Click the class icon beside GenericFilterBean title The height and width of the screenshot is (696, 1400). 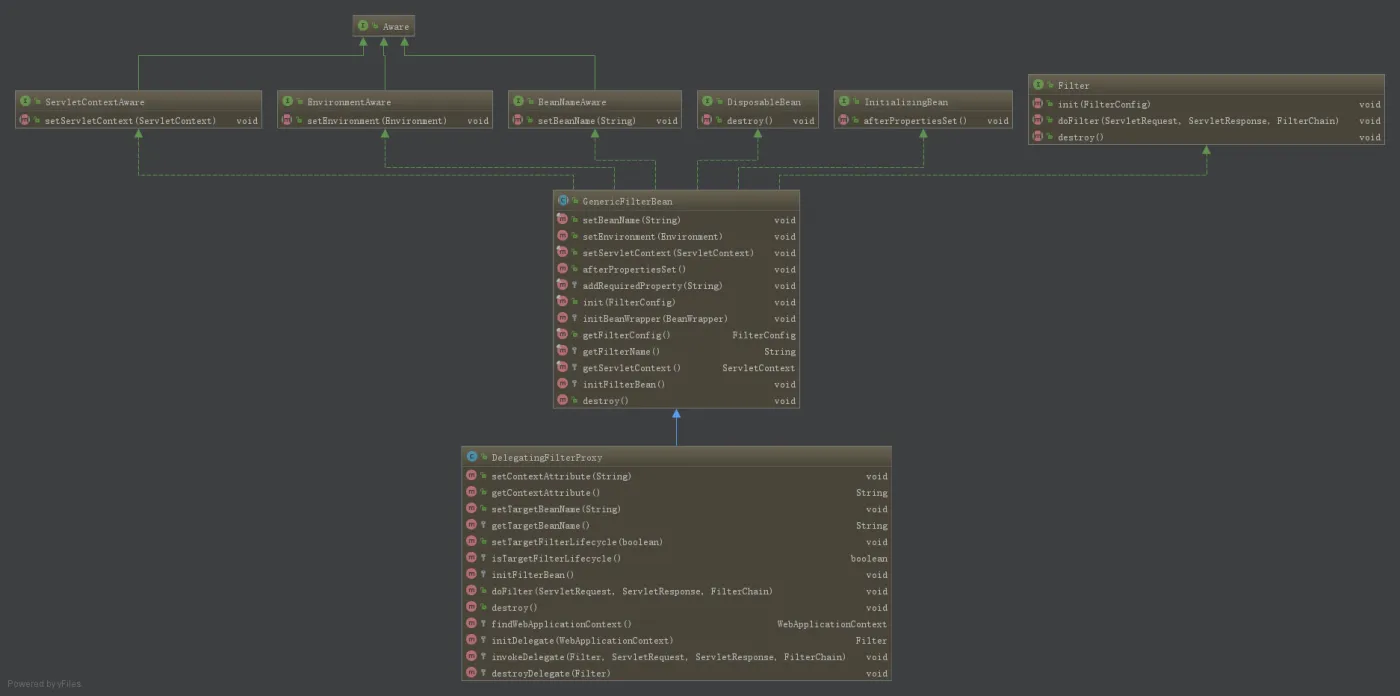(x=563, y=201)
